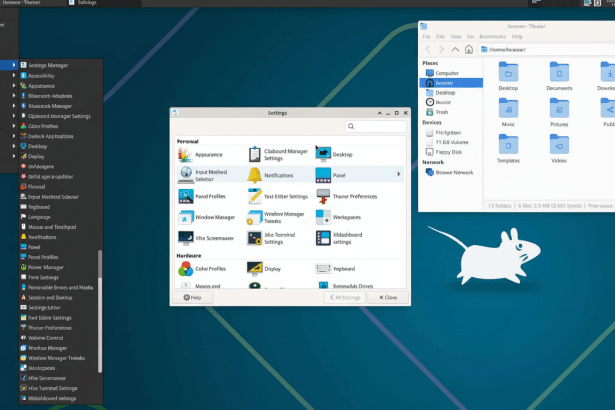Open the Edit menu in Thunar
The image size is (615, 410).
[440, 36]
